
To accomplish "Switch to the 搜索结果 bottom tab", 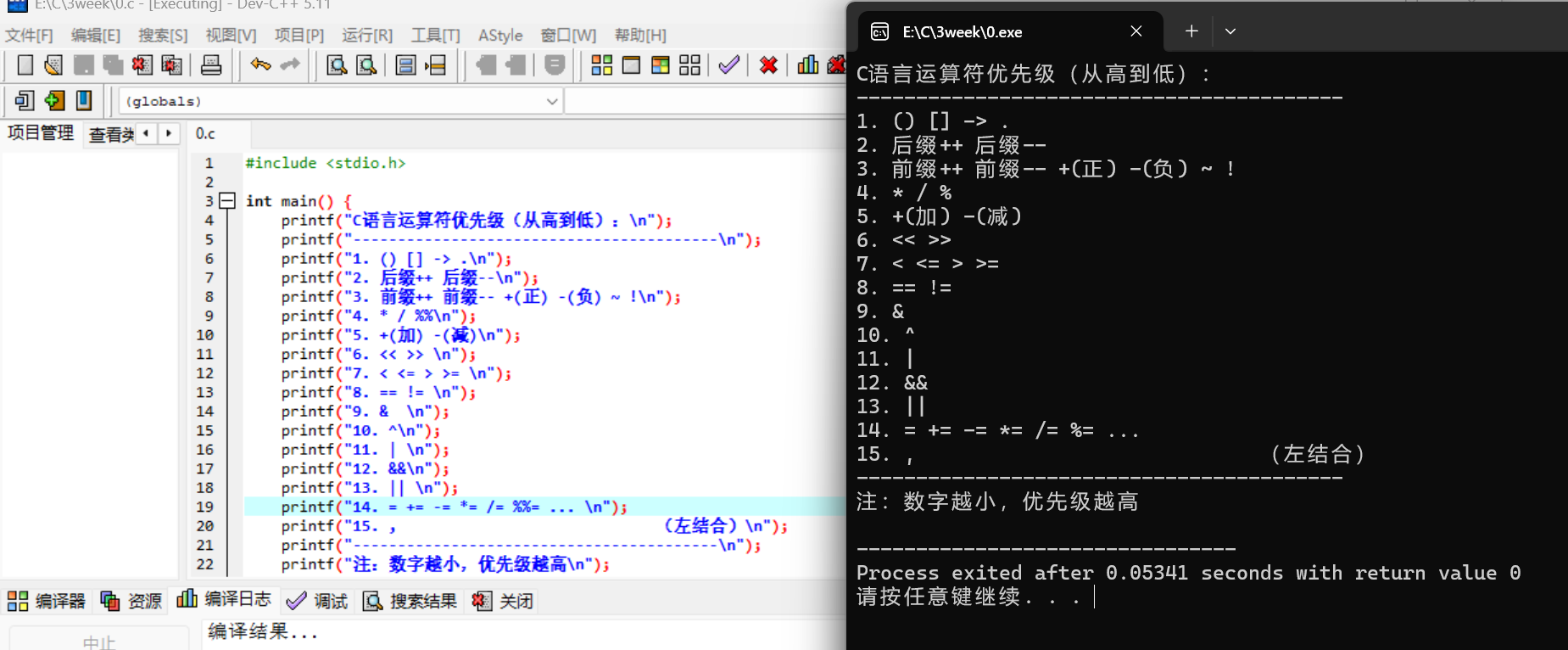I will (410, 601).
